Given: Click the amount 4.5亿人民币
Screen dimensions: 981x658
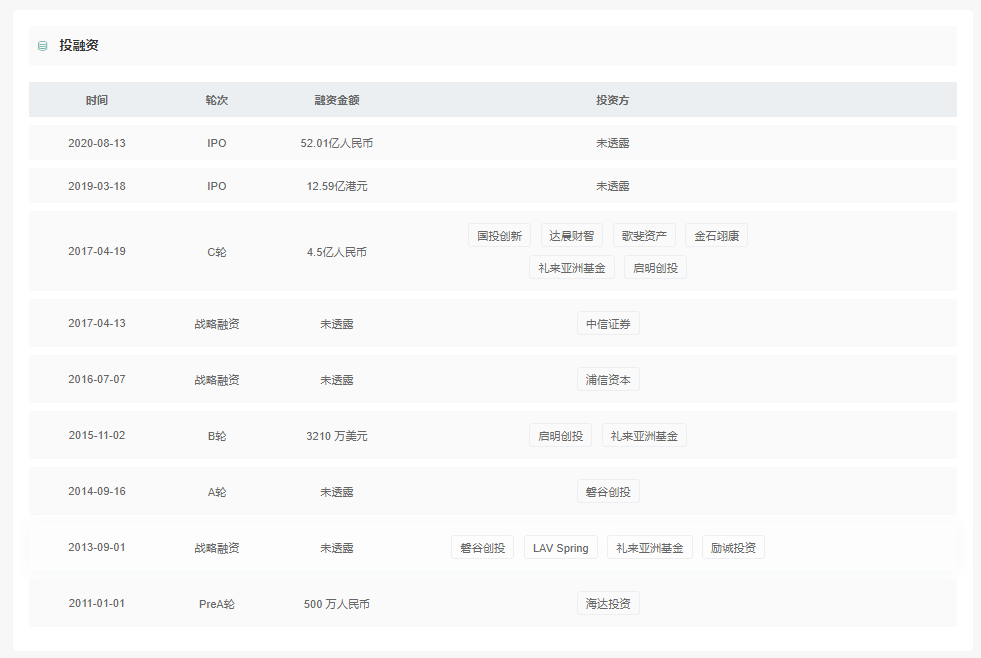Looking at the screenshot, I should 337,252.
